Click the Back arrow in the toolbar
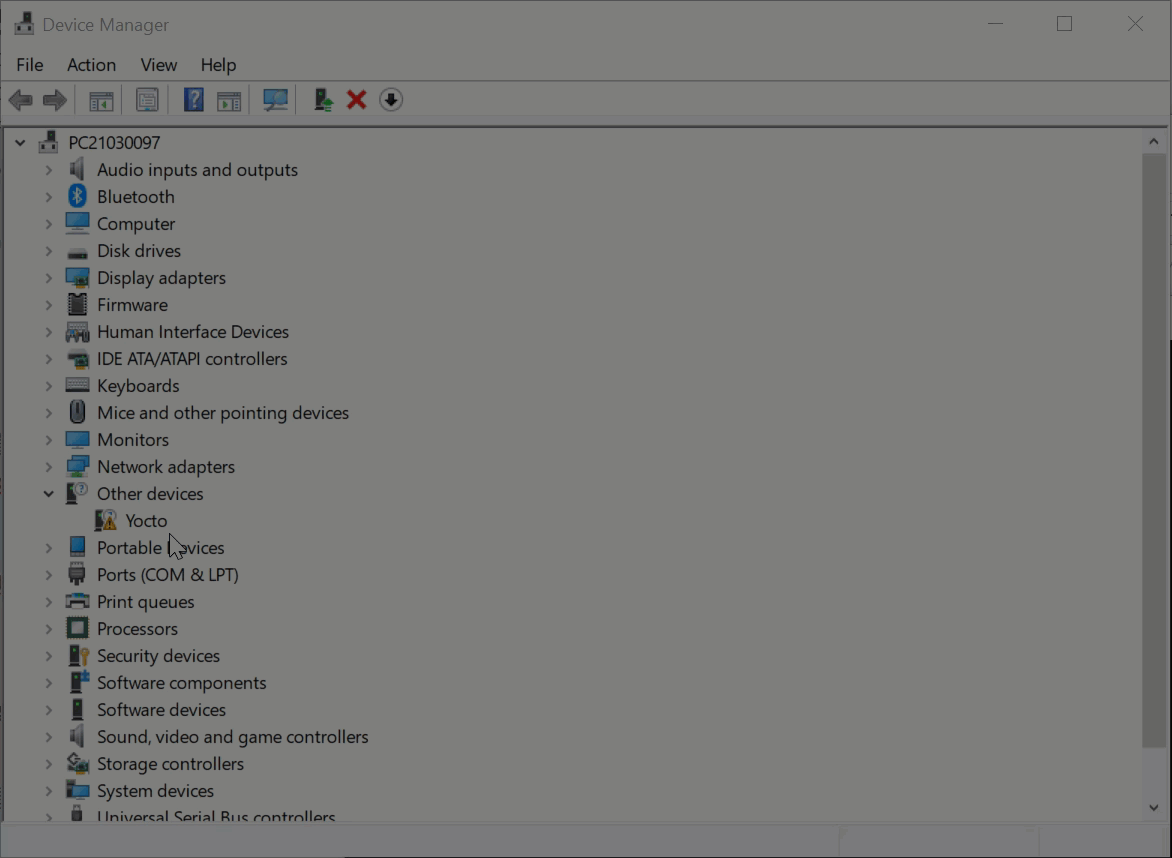 point(20,100)
